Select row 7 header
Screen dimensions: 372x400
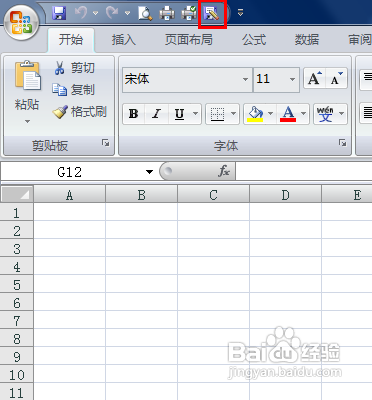point(17,320)
